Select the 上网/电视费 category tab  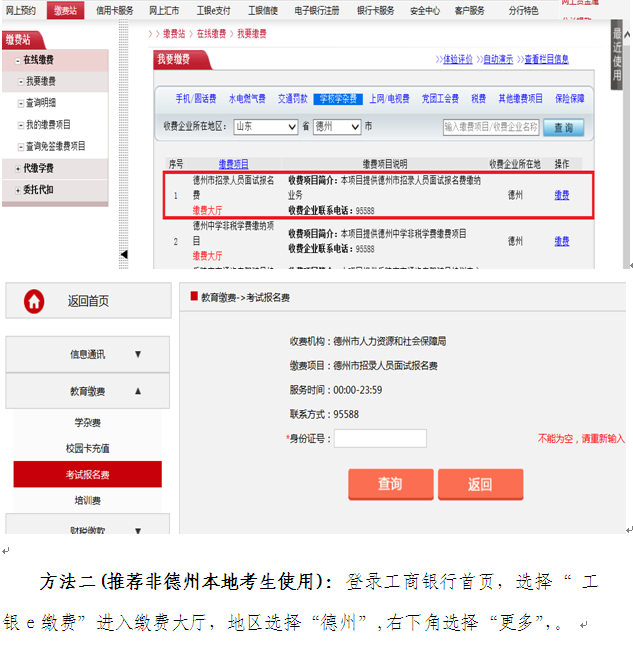point(389,99)
